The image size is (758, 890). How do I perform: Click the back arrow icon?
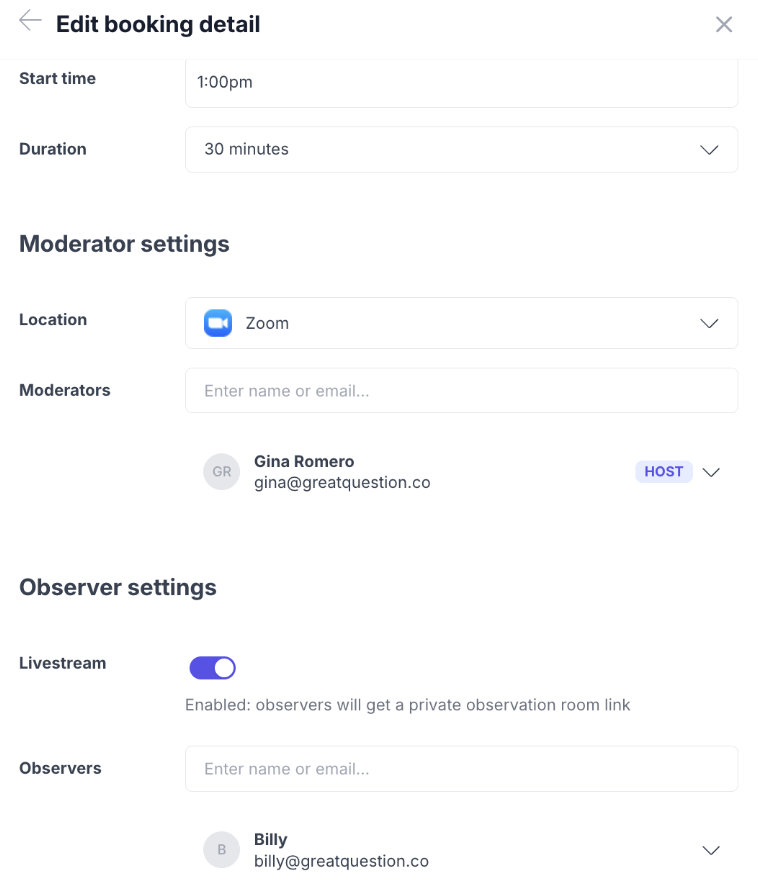(30, 21)
